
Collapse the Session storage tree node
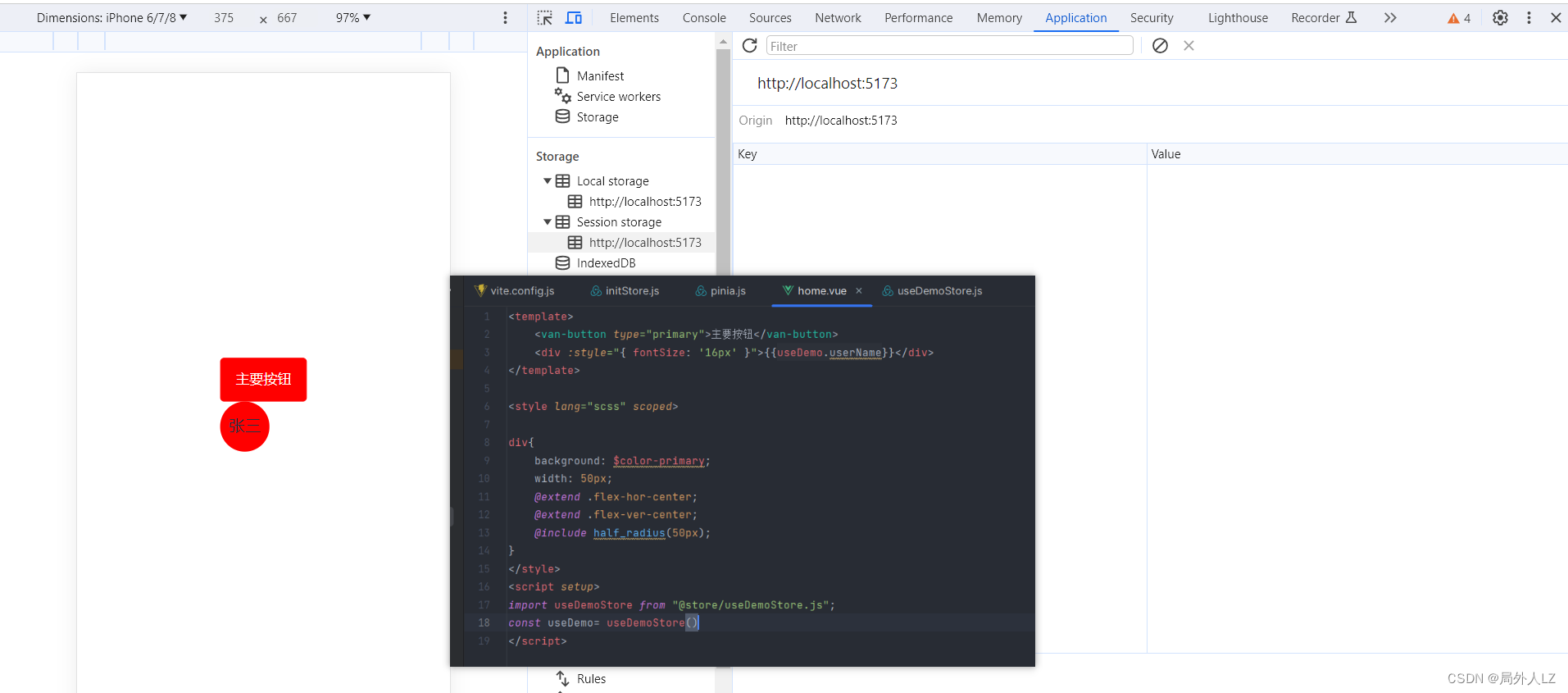548,222
